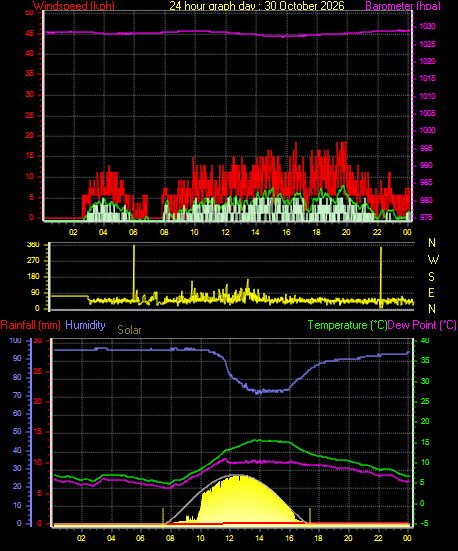Screen dimensions: 458x551
Task: Click hour label 06 under the temperature chart
Action: 141,538
